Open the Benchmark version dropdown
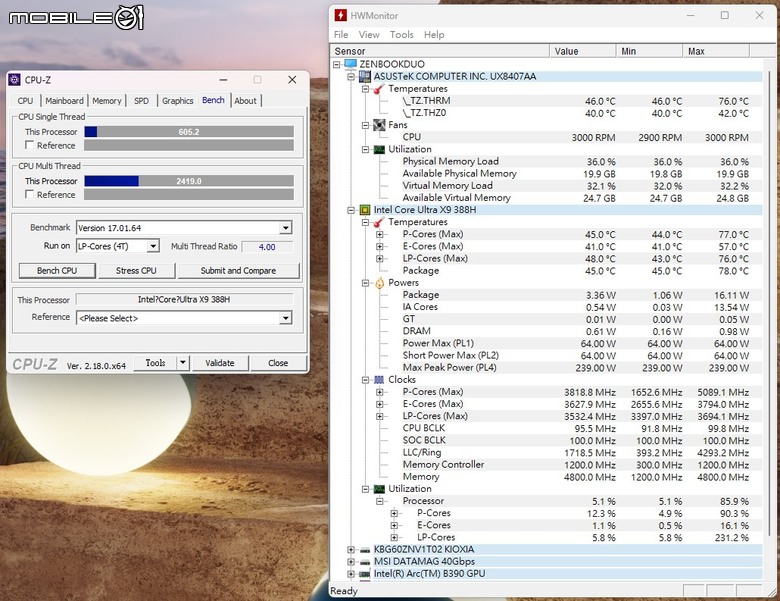The image size is (780, 601). [x=285, y=228]
